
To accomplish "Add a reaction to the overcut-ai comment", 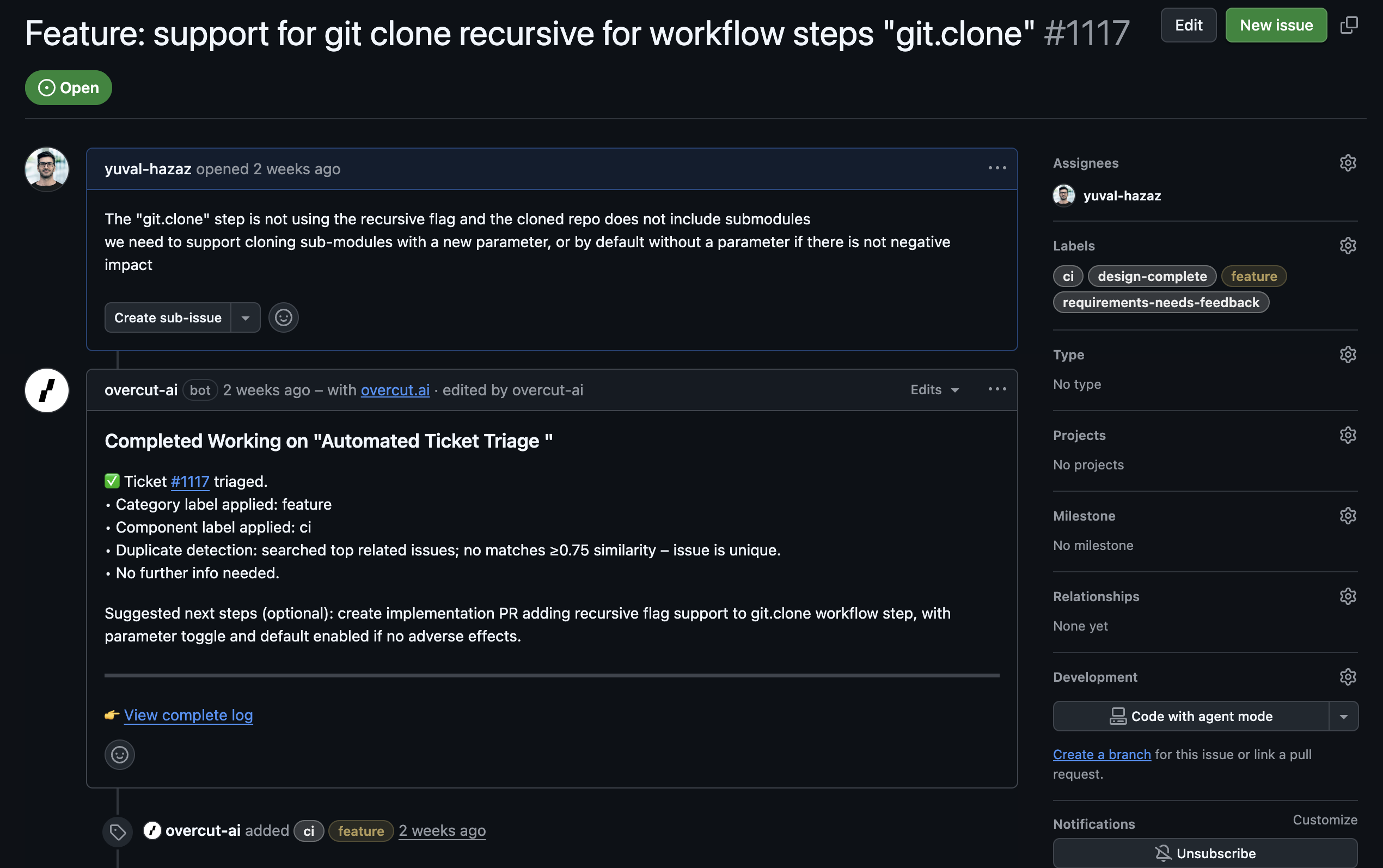I will tap(119, 754).
